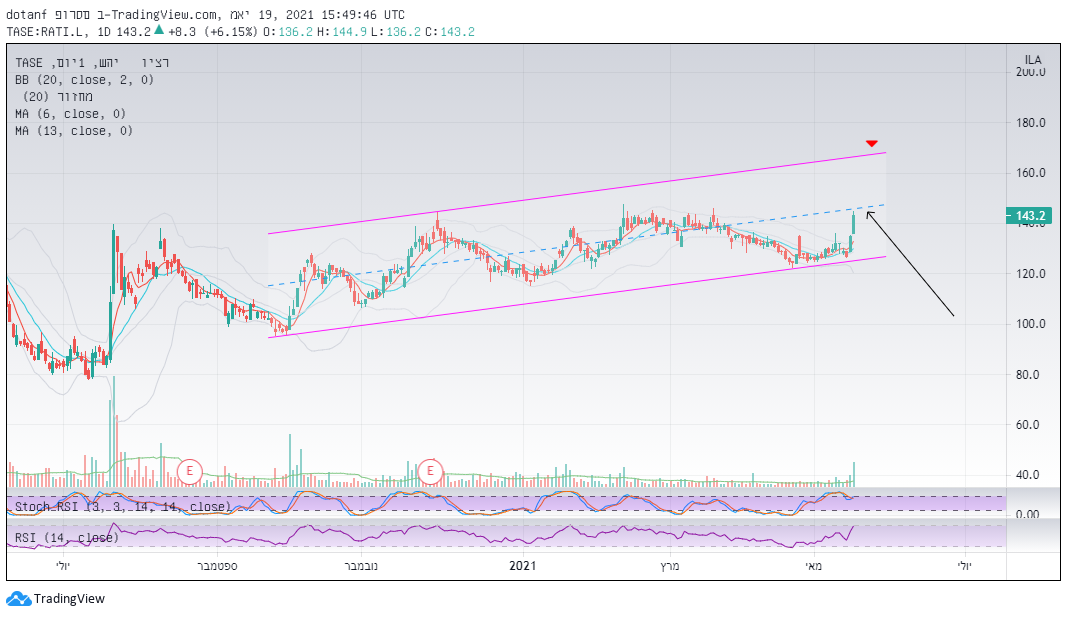Click the green up-triangle next to 143.2 in the header
Image resolution: width=1067 pixels, height=617 pixels.
(159, 29)
